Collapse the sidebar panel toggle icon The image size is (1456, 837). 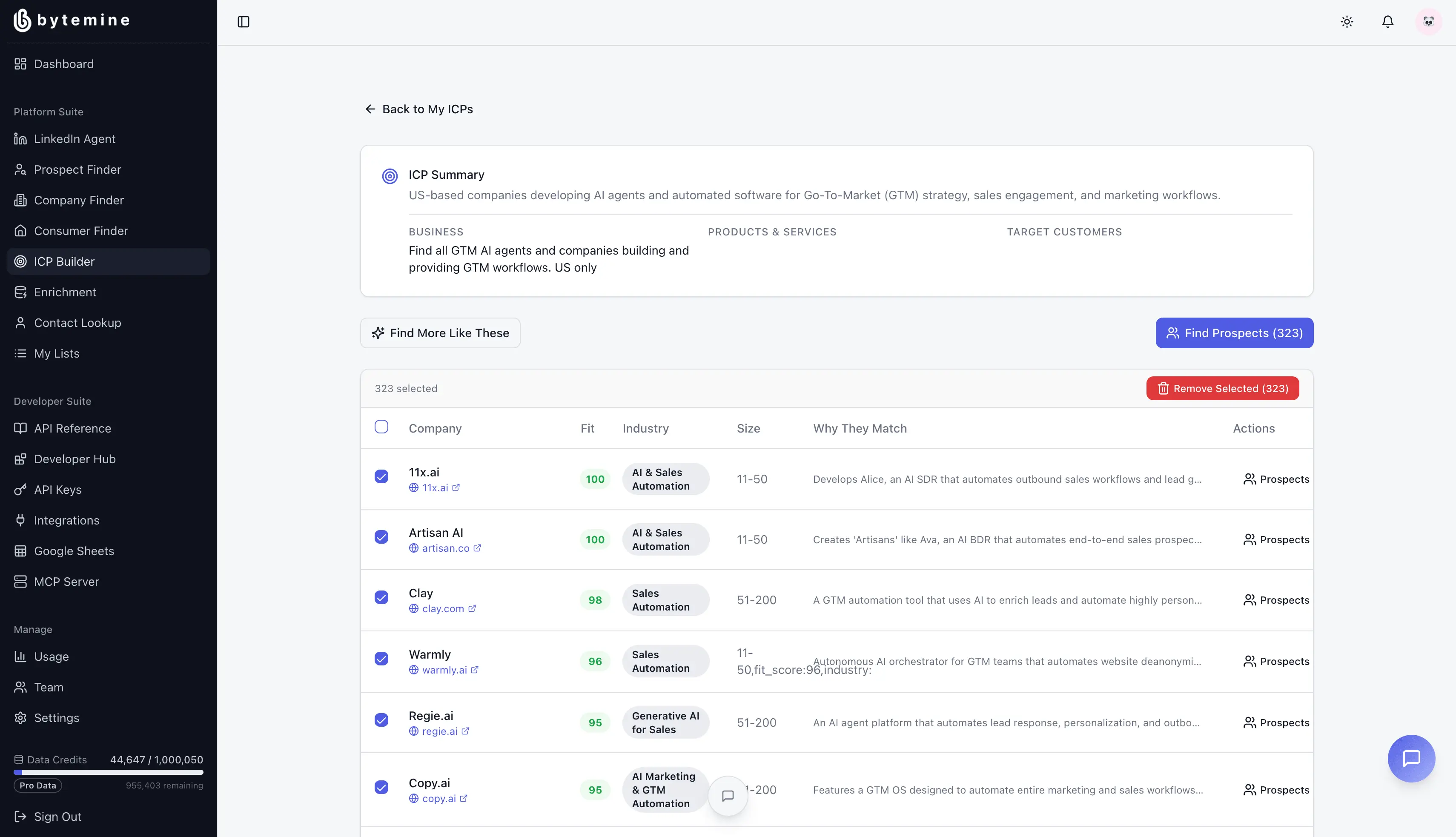(x=243, y=22)
